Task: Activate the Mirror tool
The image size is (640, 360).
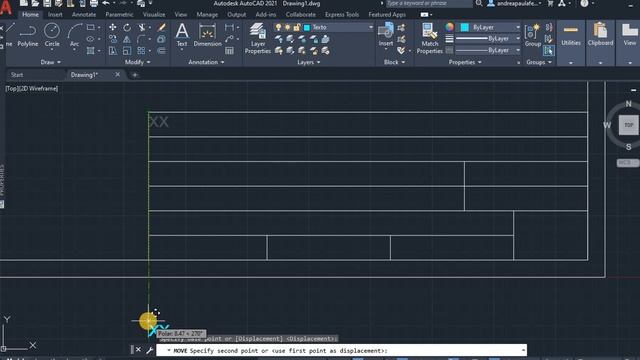Action: 127,39
